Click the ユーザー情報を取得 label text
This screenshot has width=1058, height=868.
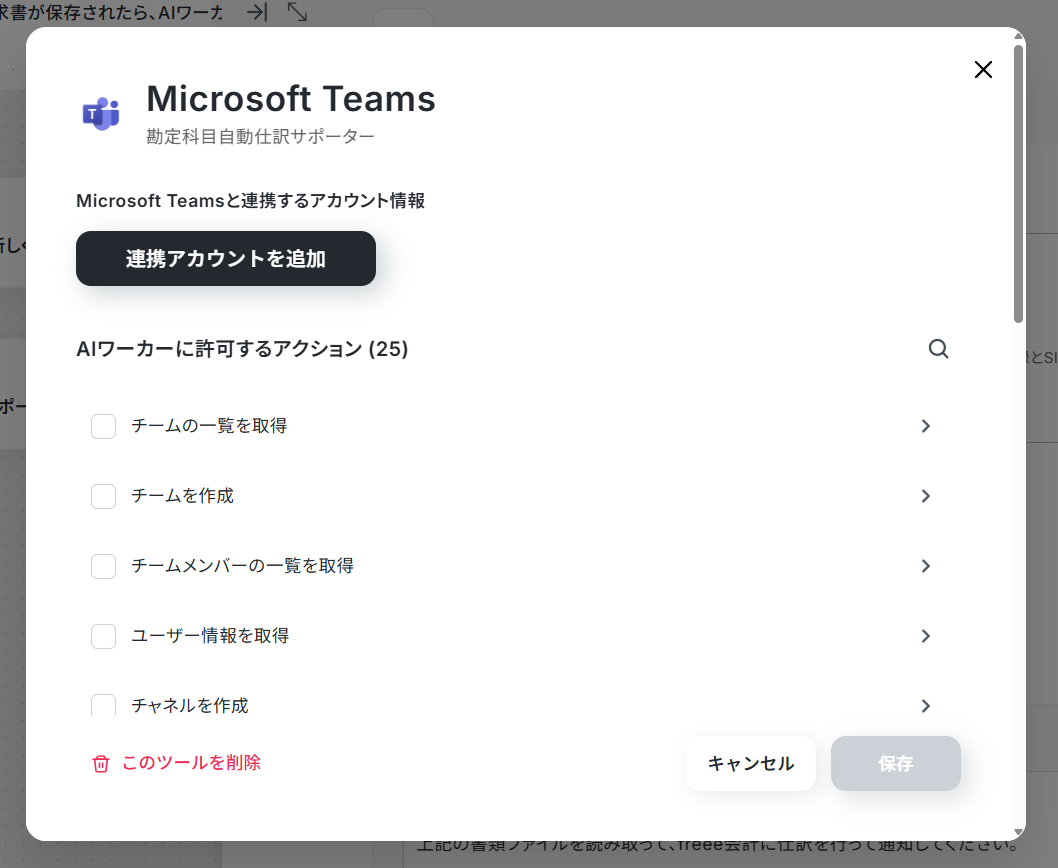tap(210, 636)
